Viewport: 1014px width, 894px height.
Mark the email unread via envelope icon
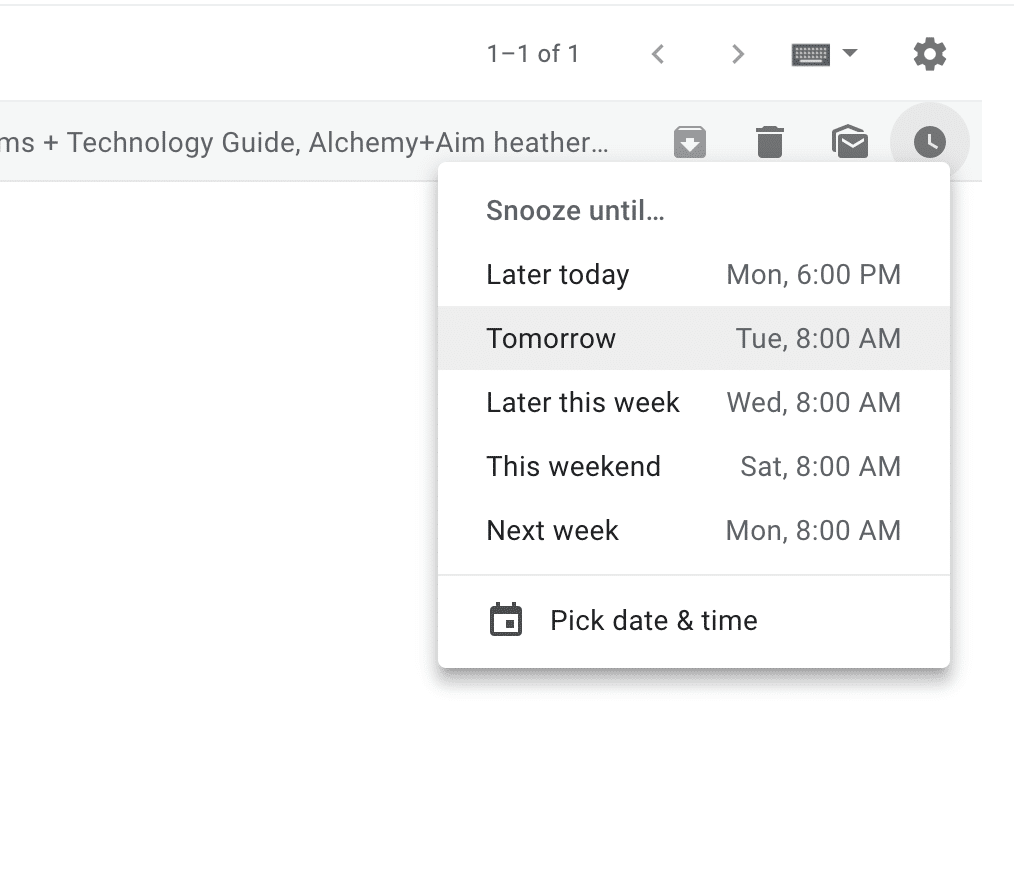pyautogui.click(x=849, y=142)
